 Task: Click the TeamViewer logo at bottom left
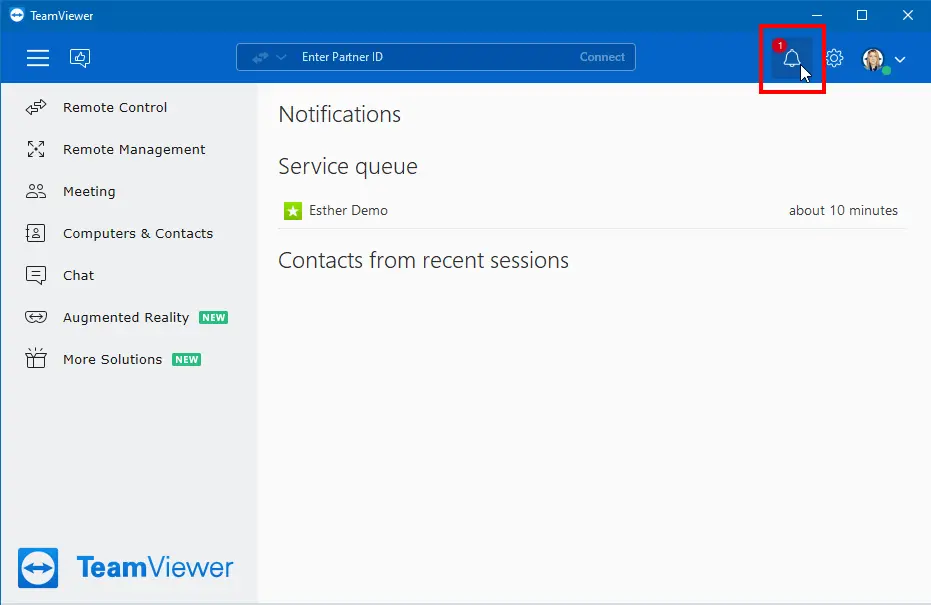(x=126, y=568)
